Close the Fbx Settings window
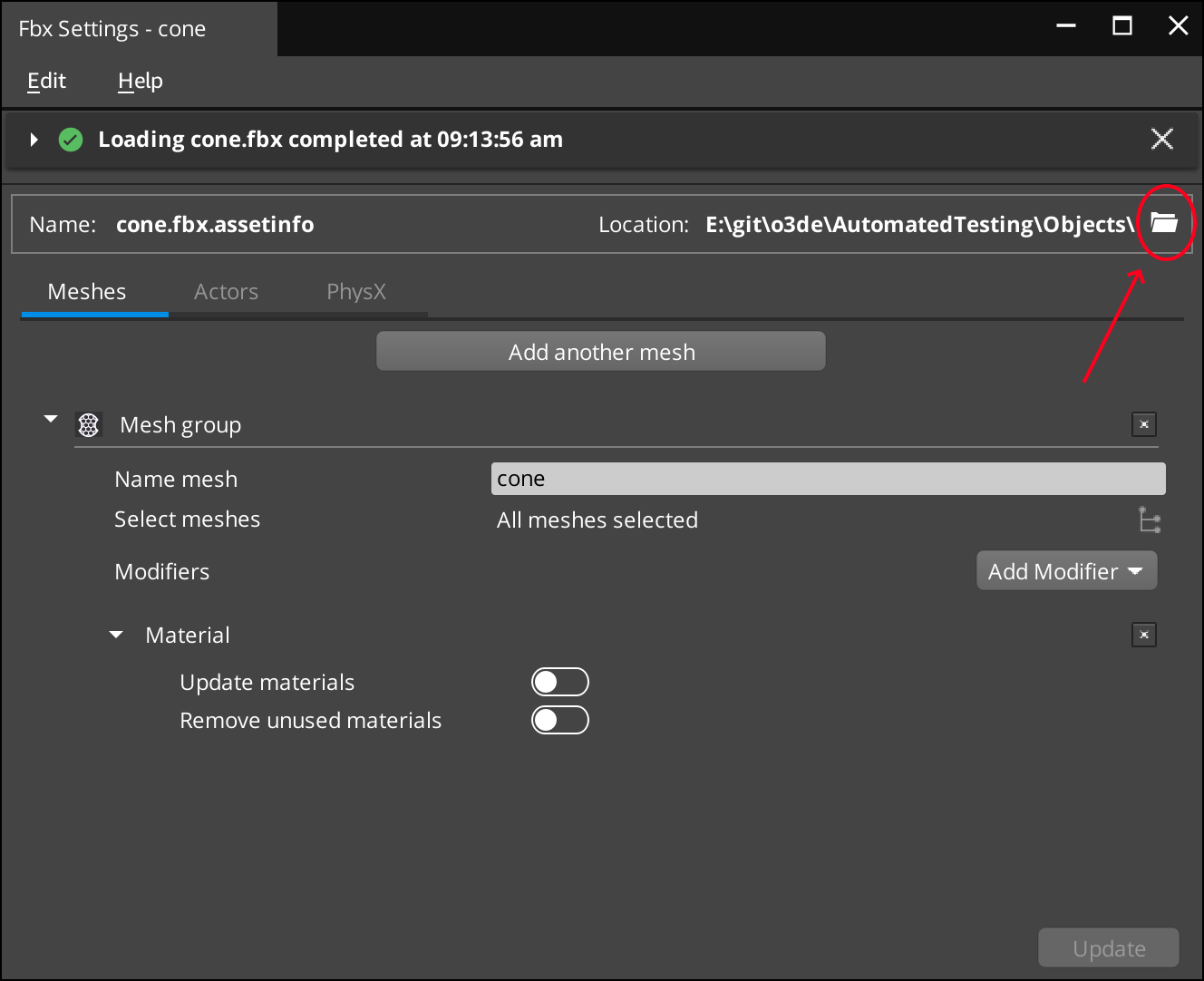 1178,26
